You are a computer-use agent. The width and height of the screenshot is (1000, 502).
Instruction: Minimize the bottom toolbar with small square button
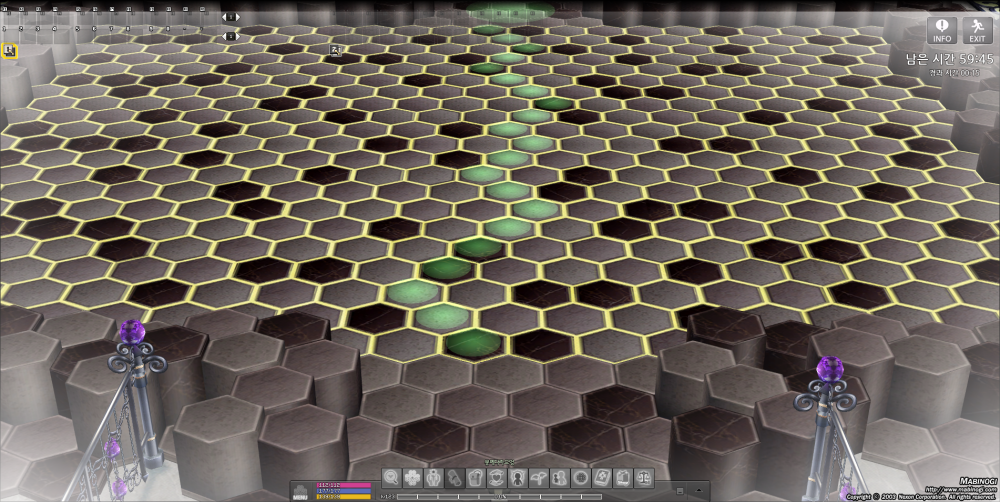tap(680, 491)
